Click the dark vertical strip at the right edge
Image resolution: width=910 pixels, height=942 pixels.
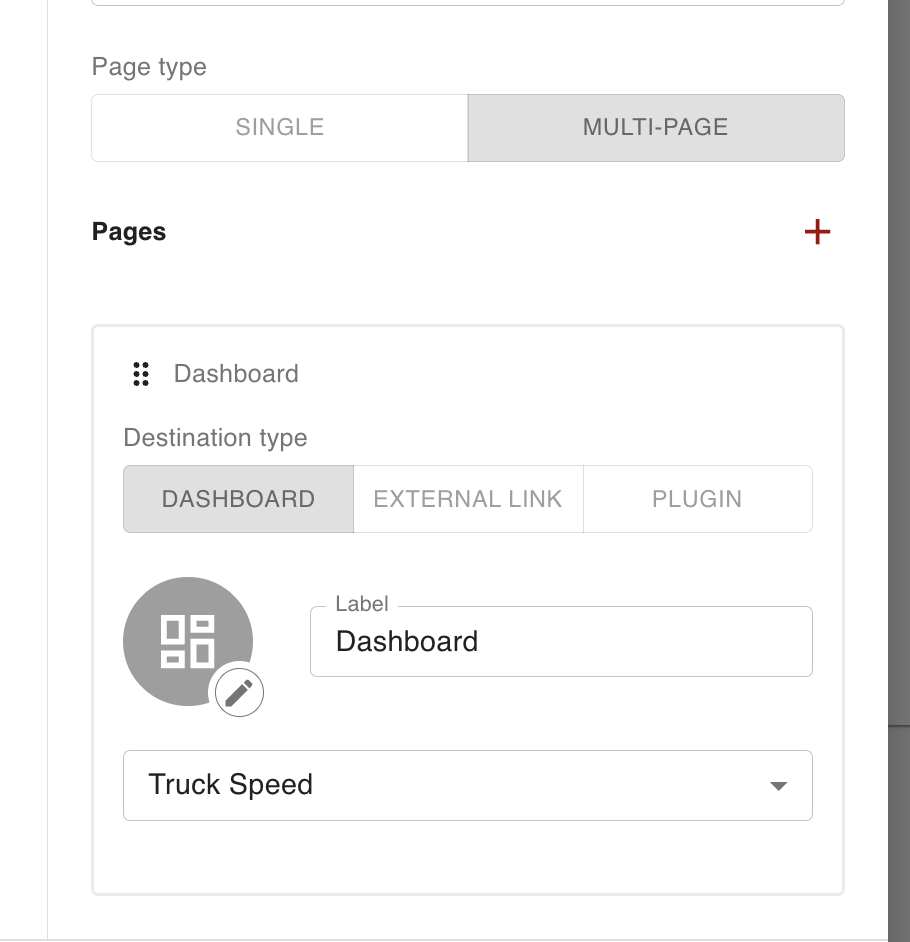[x=898, y=400]
